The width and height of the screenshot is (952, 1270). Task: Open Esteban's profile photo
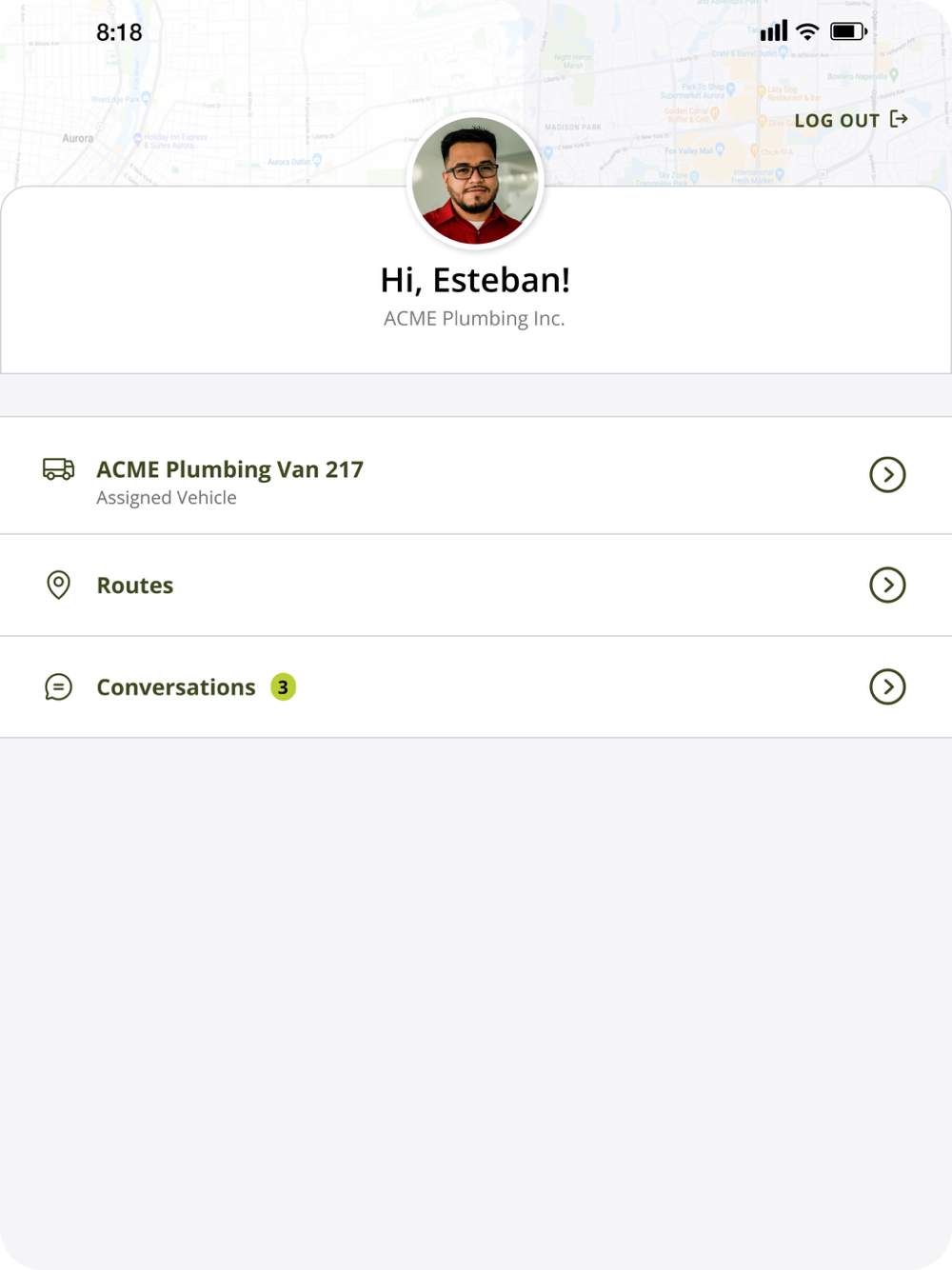coord(475,181)
